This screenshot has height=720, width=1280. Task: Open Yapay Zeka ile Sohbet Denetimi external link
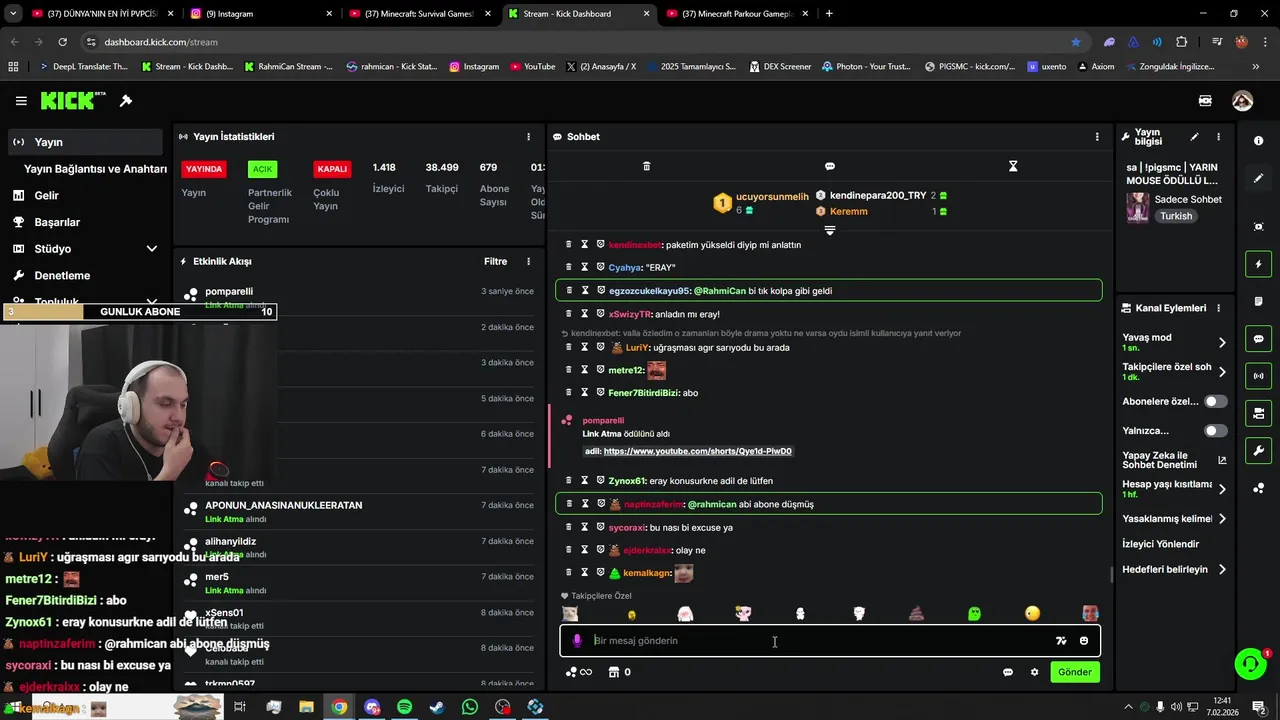[x=1222, y=460]
